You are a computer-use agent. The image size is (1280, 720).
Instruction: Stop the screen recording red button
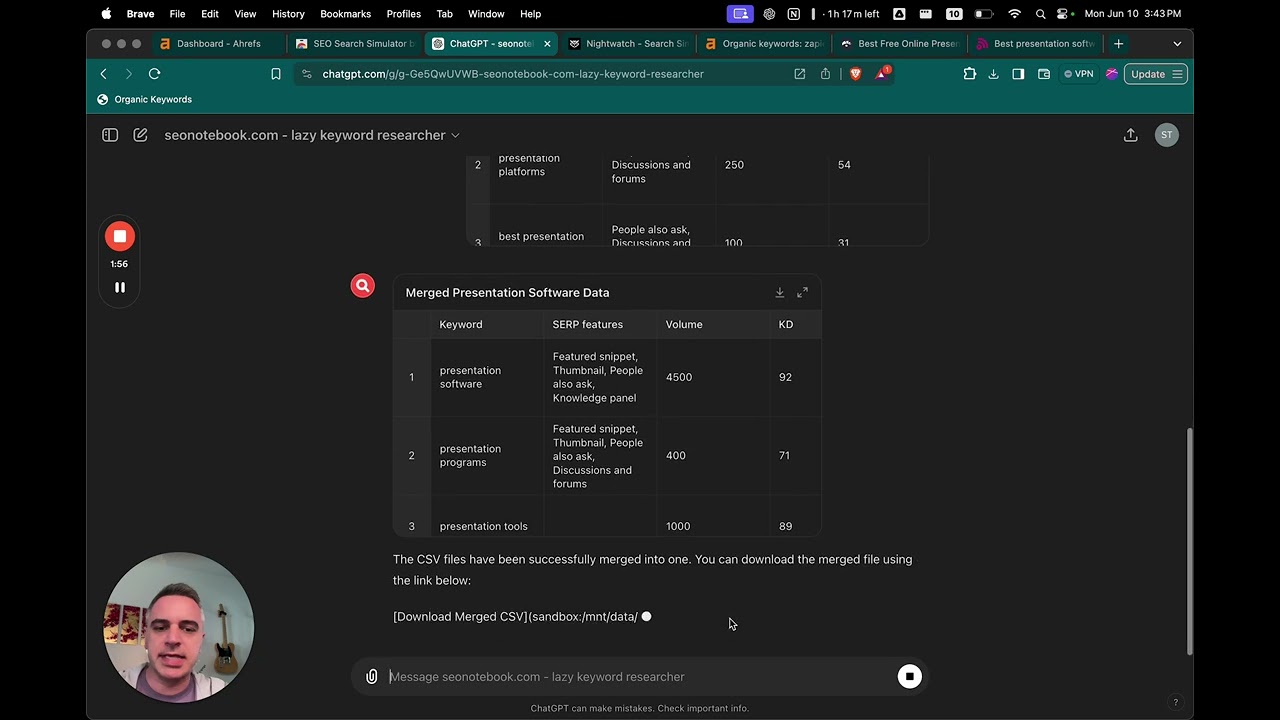120,237
